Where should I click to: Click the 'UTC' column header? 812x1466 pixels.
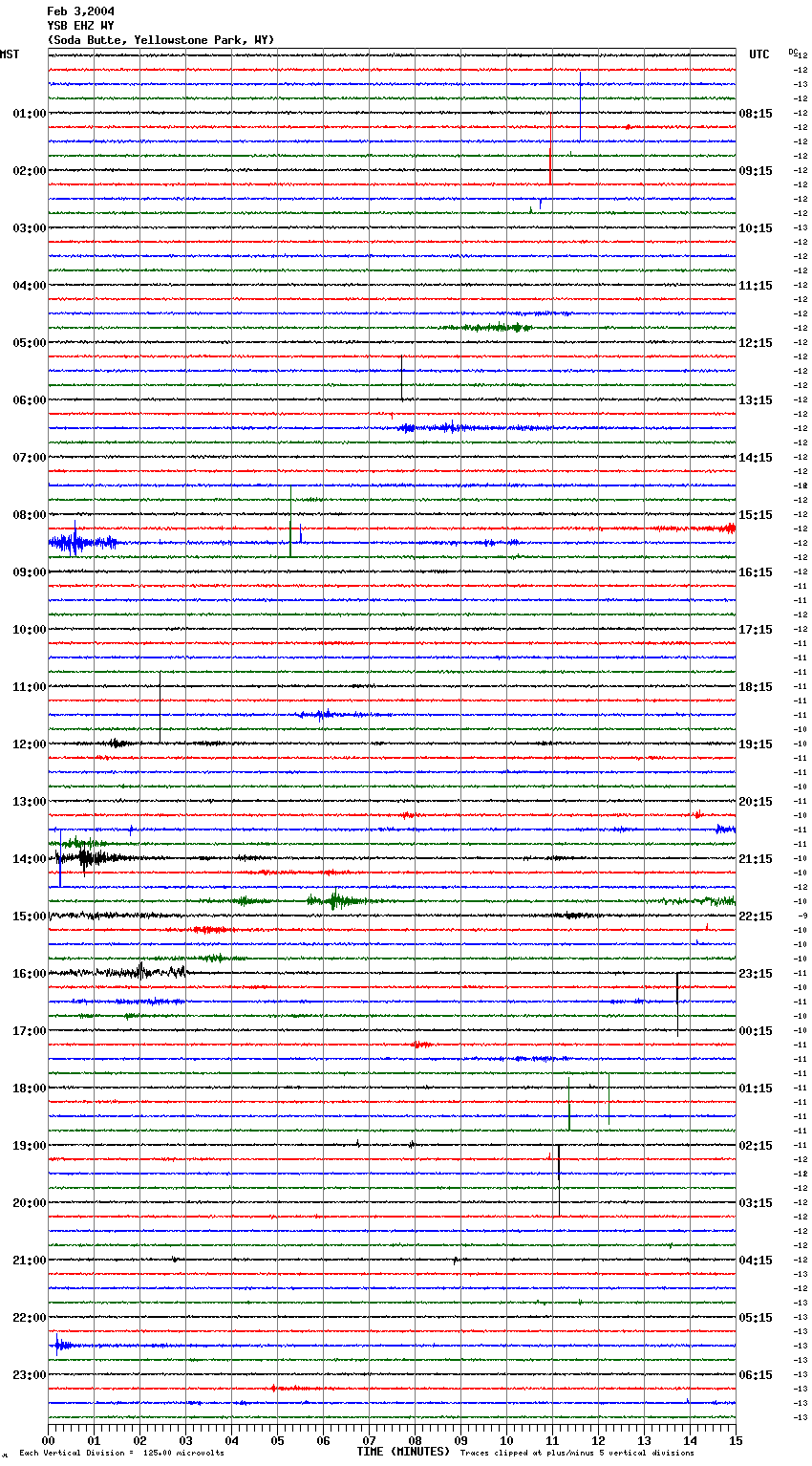759,54
